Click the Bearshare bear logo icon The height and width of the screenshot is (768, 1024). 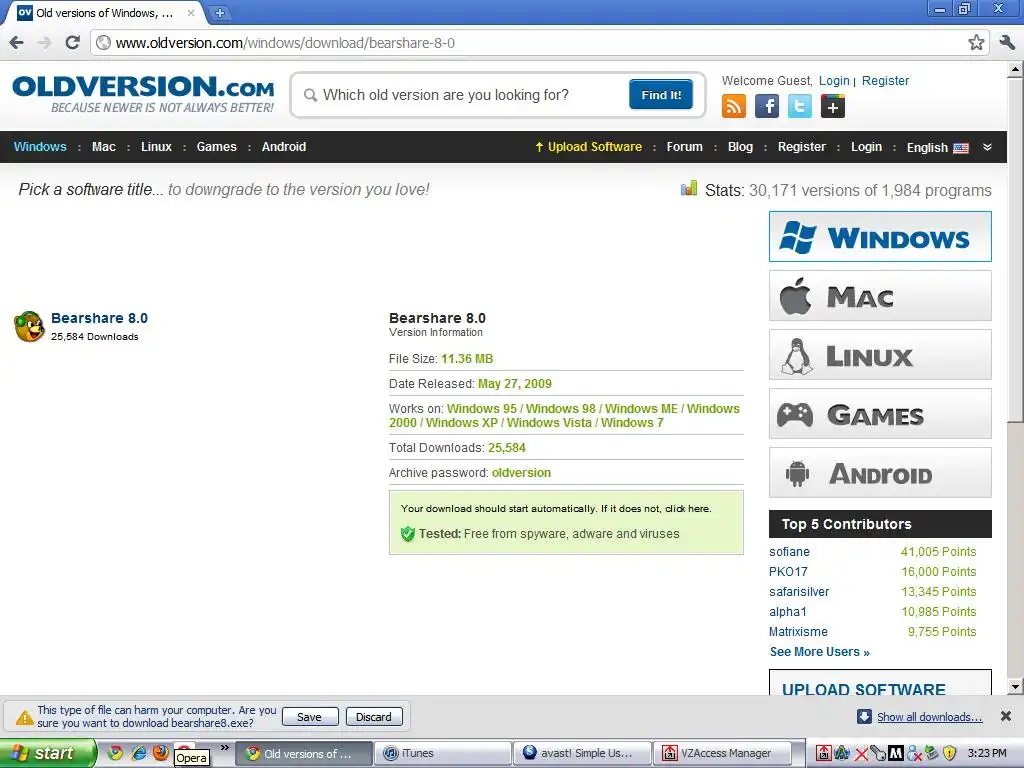[29, 327]
